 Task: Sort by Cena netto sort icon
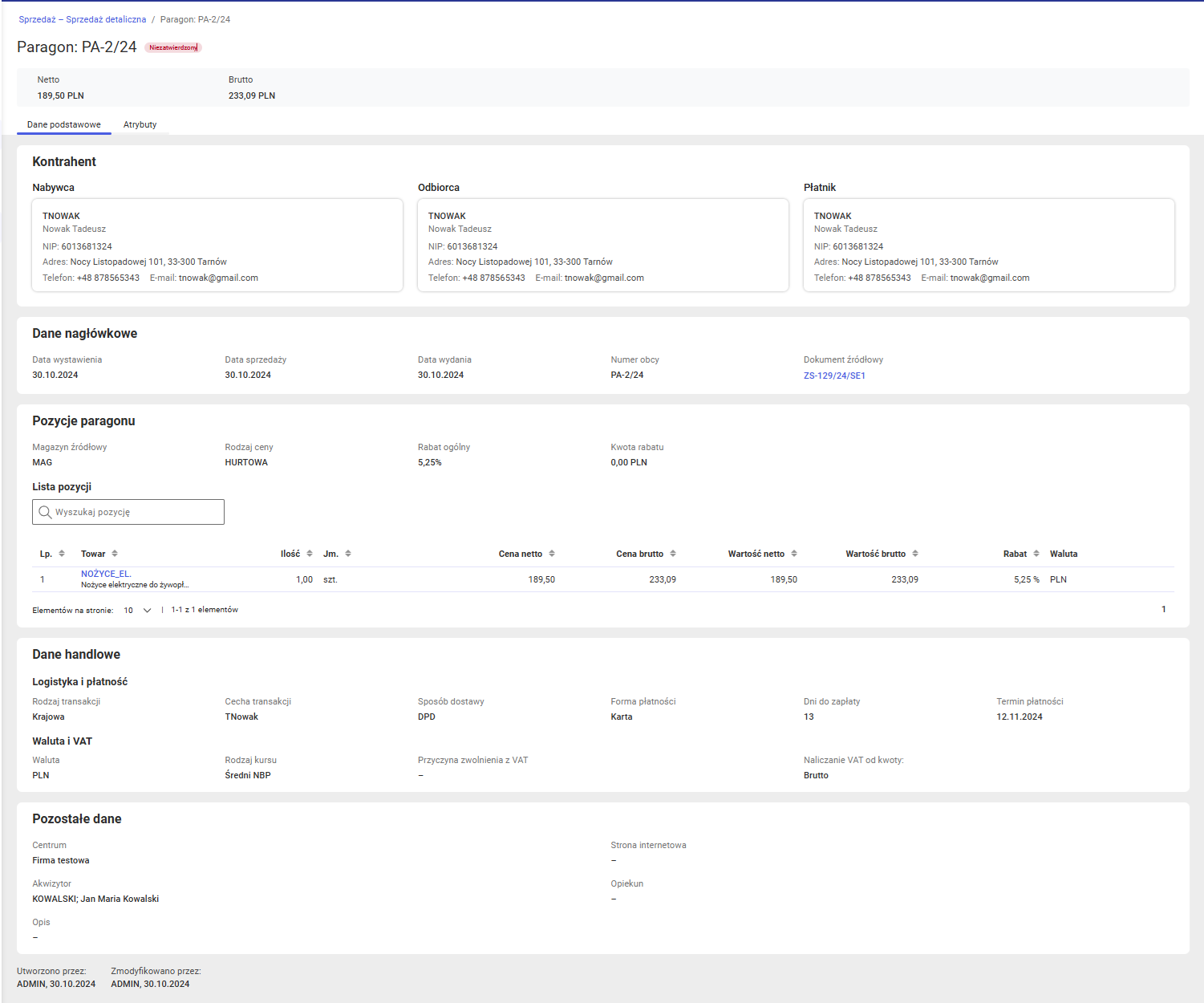(x=552, y=554)
